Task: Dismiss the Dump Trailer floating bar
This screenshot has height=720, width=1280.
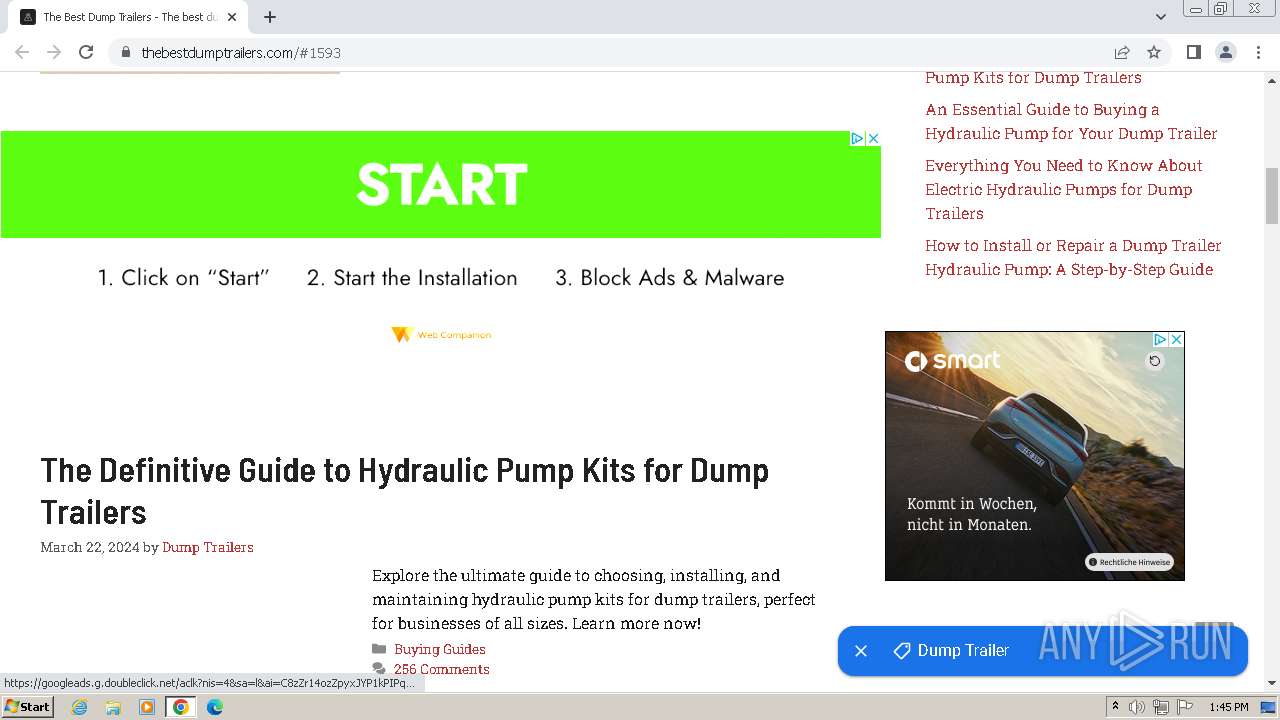Action: point(860,651)
